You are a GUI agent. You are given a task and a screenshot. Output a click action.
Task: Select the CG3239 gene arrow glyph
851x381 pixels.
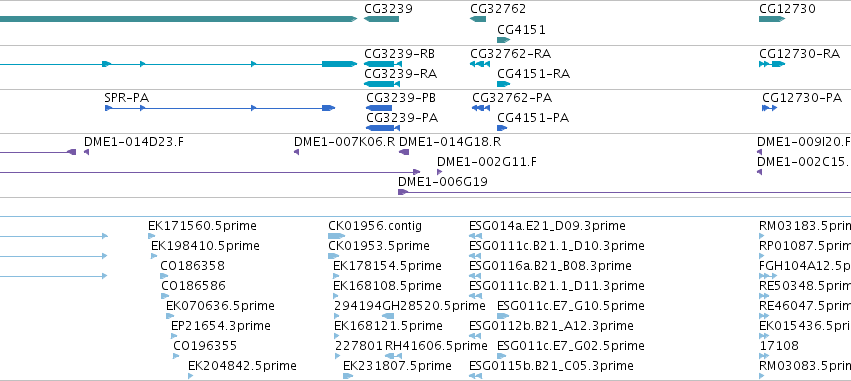pyautogui.click(x=381, y=19)
